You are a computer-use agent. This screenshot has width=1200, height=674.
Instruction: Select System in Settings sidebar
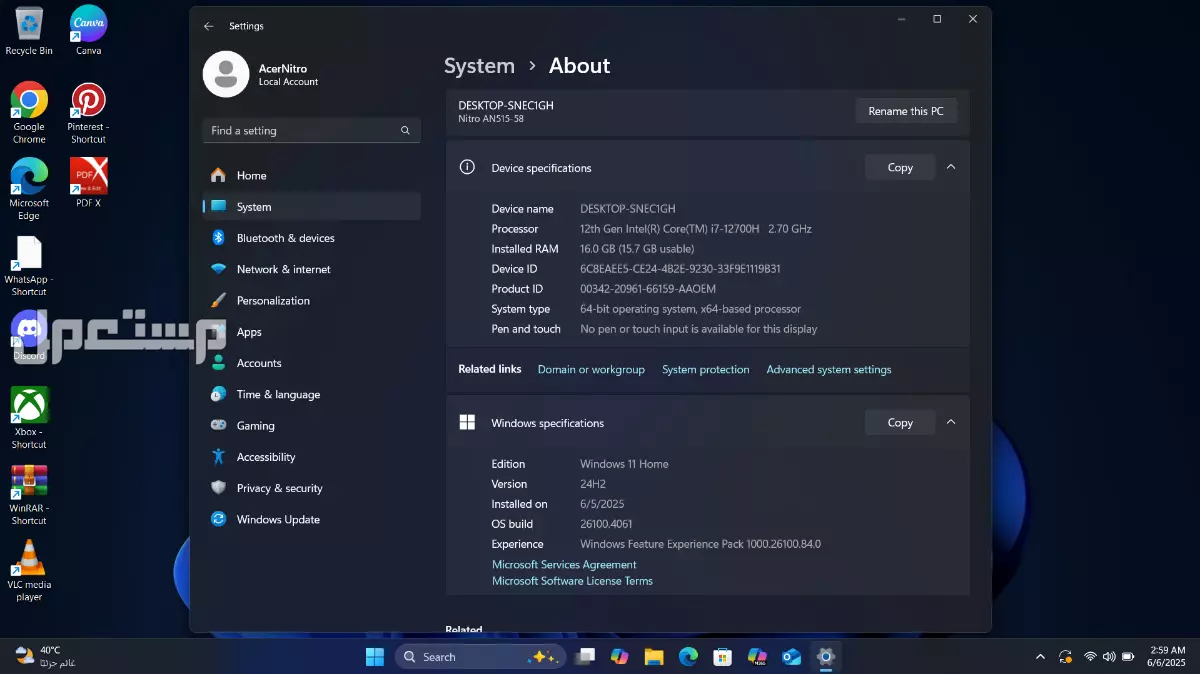coord(311,206)
